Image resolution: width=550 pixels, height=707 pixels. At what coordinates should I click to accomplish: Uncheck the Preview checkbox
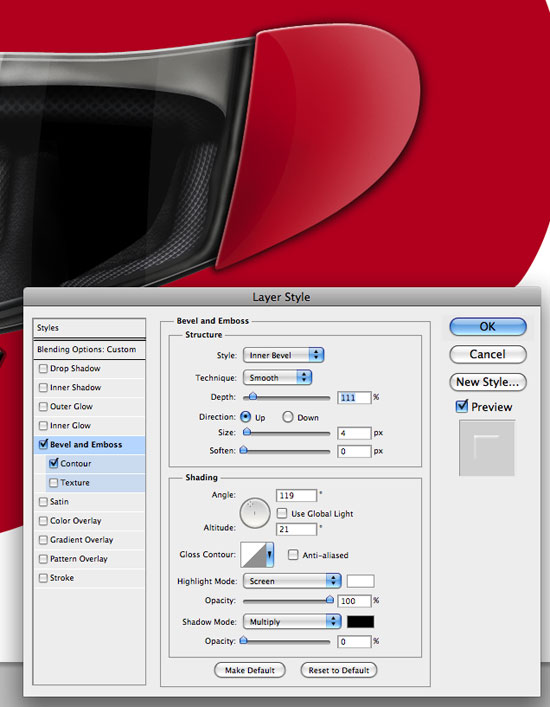(462, 406)
